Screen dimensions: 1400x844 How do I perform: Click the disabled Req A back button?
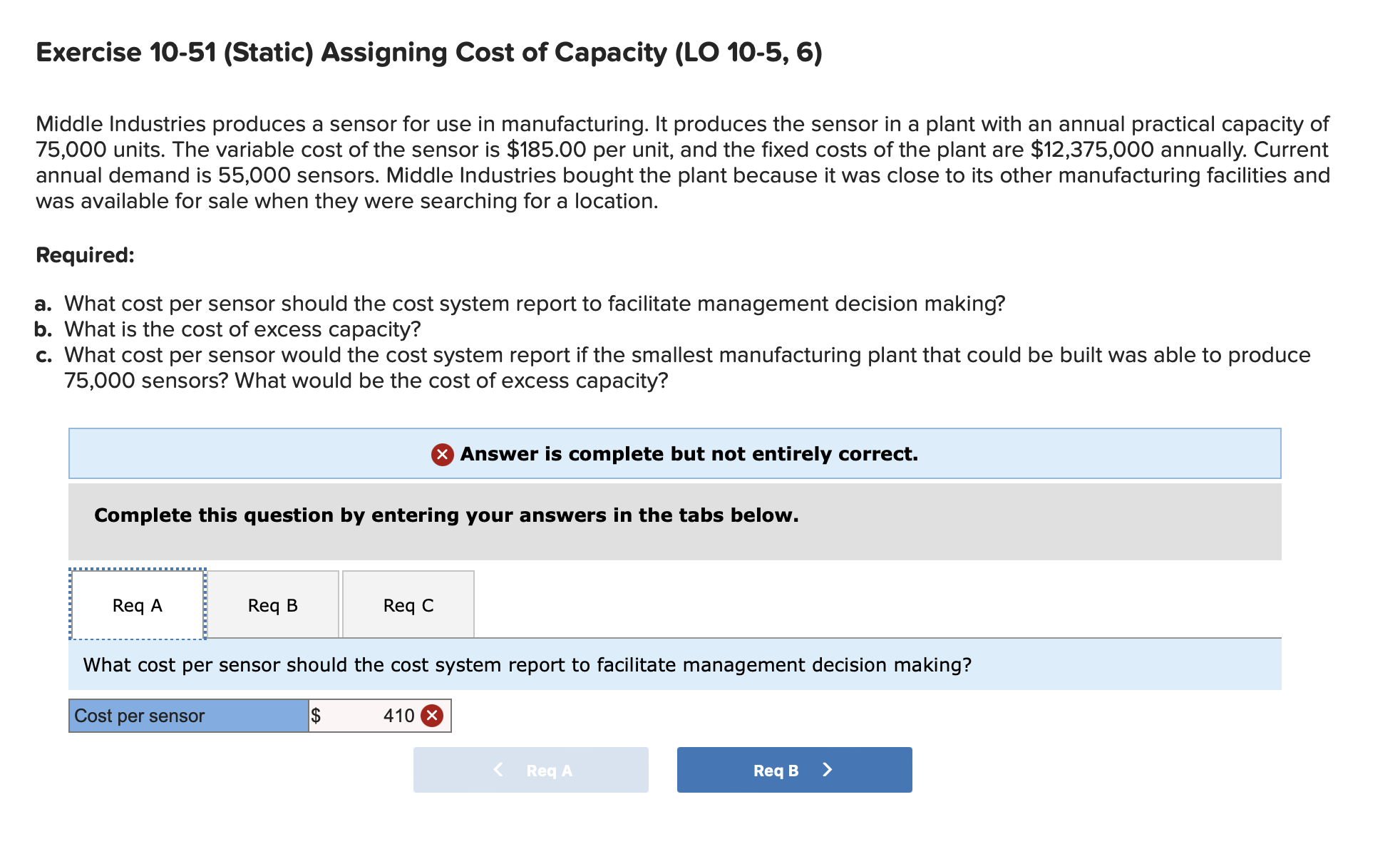pyautogui.click(x=531, y=769)
